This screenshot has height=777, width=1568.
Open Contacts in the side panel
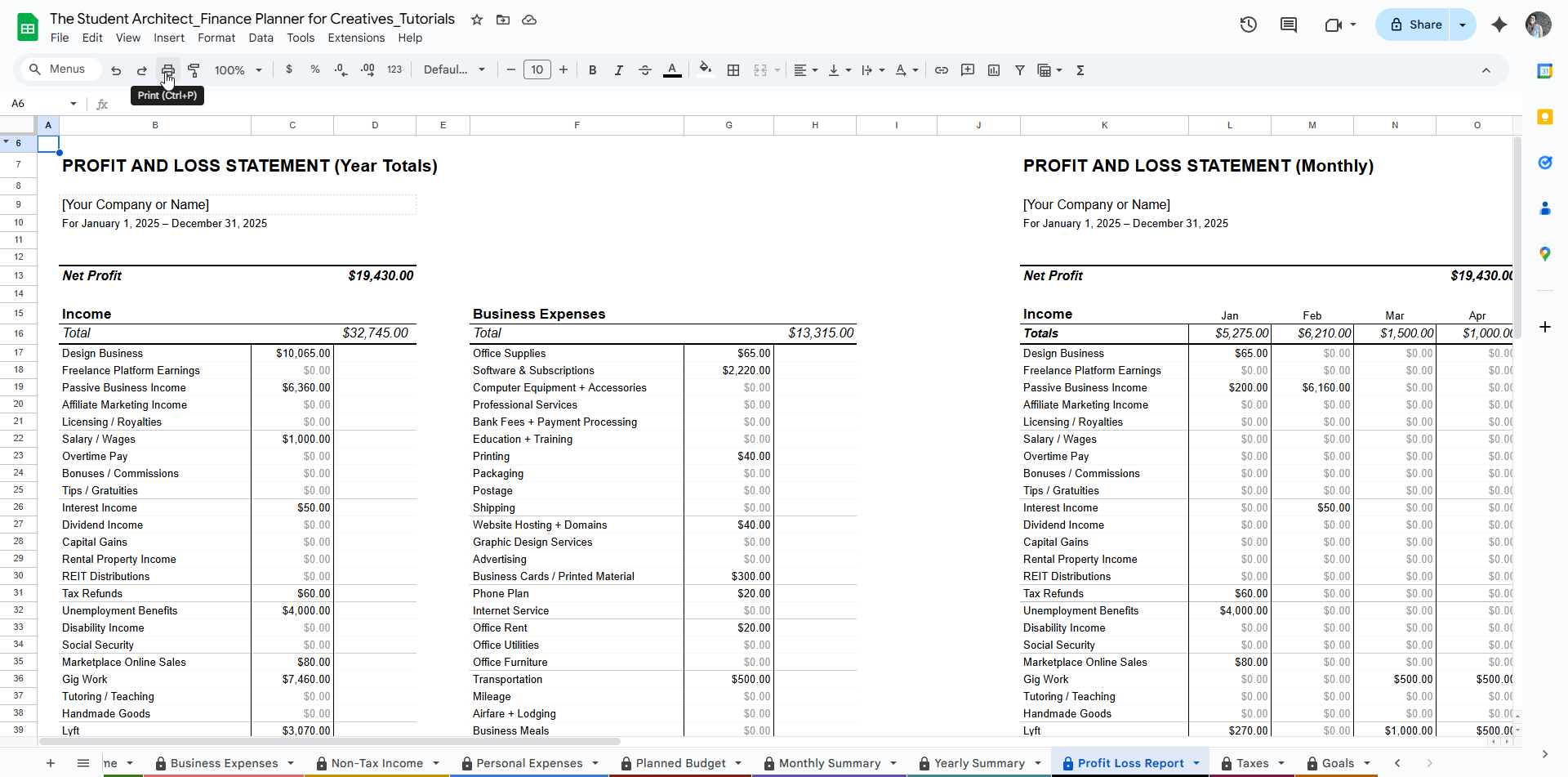click(1545, 208)
